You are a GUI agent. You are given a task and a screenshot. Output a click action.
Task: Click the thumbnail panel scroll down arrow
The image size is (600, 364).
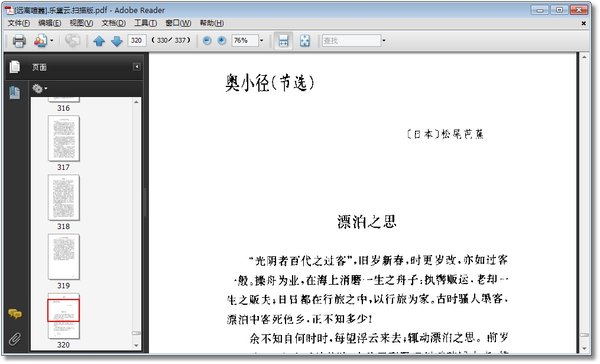click(136, 345)
